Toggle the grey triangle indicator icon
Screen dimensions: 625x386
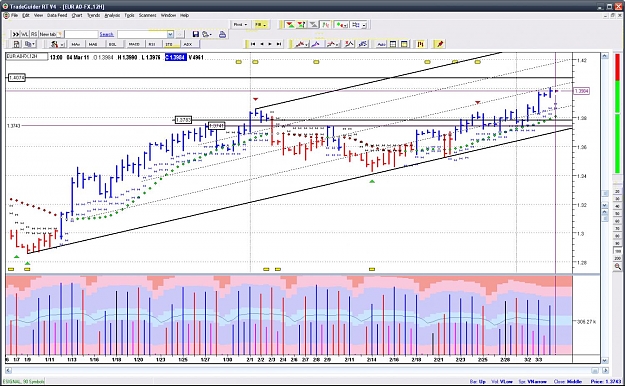pyautogui.click(x=314, y=25)
